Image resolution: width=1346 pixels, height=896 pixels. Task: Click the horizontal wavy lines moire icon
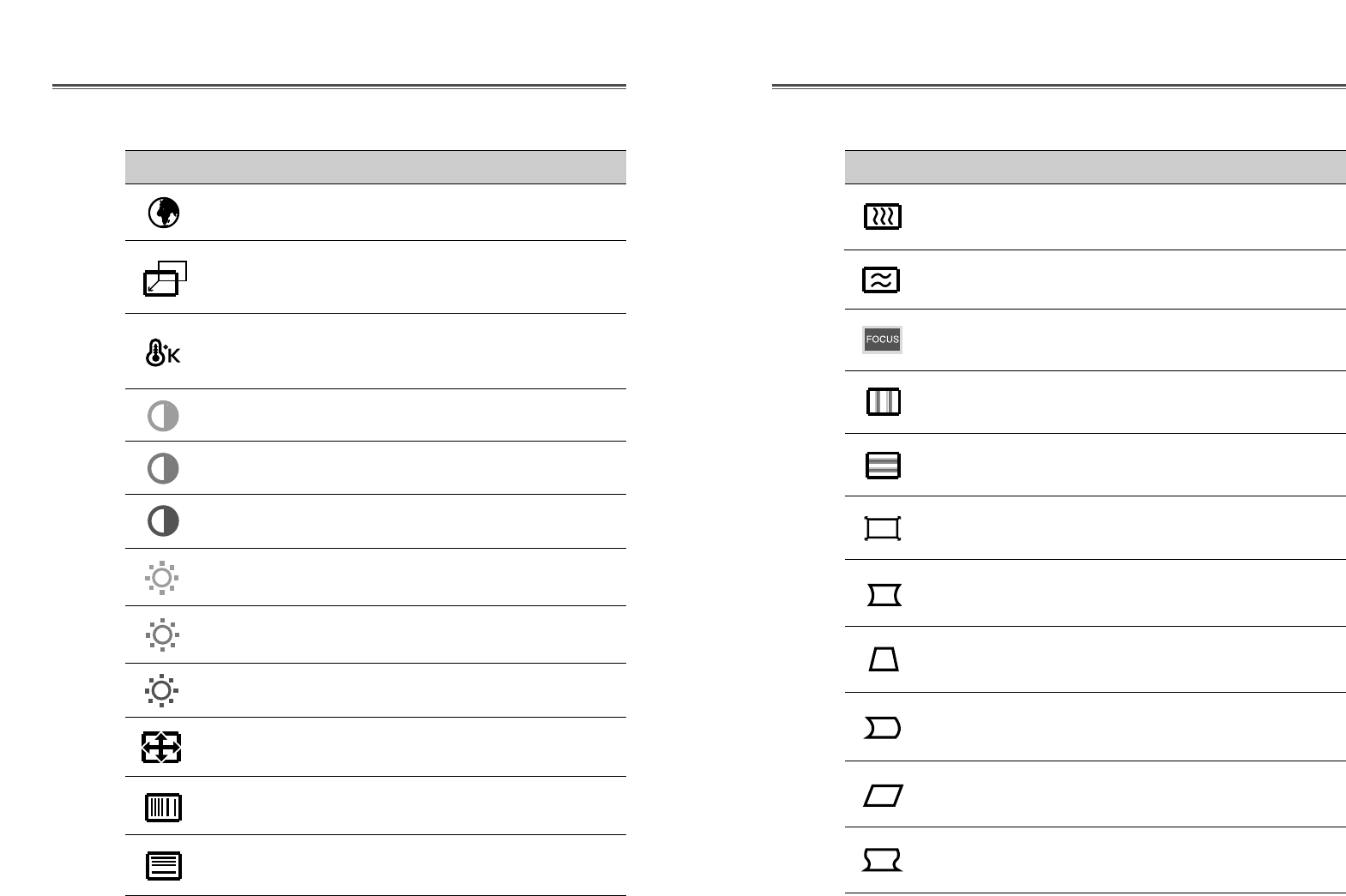pos(881,280)
